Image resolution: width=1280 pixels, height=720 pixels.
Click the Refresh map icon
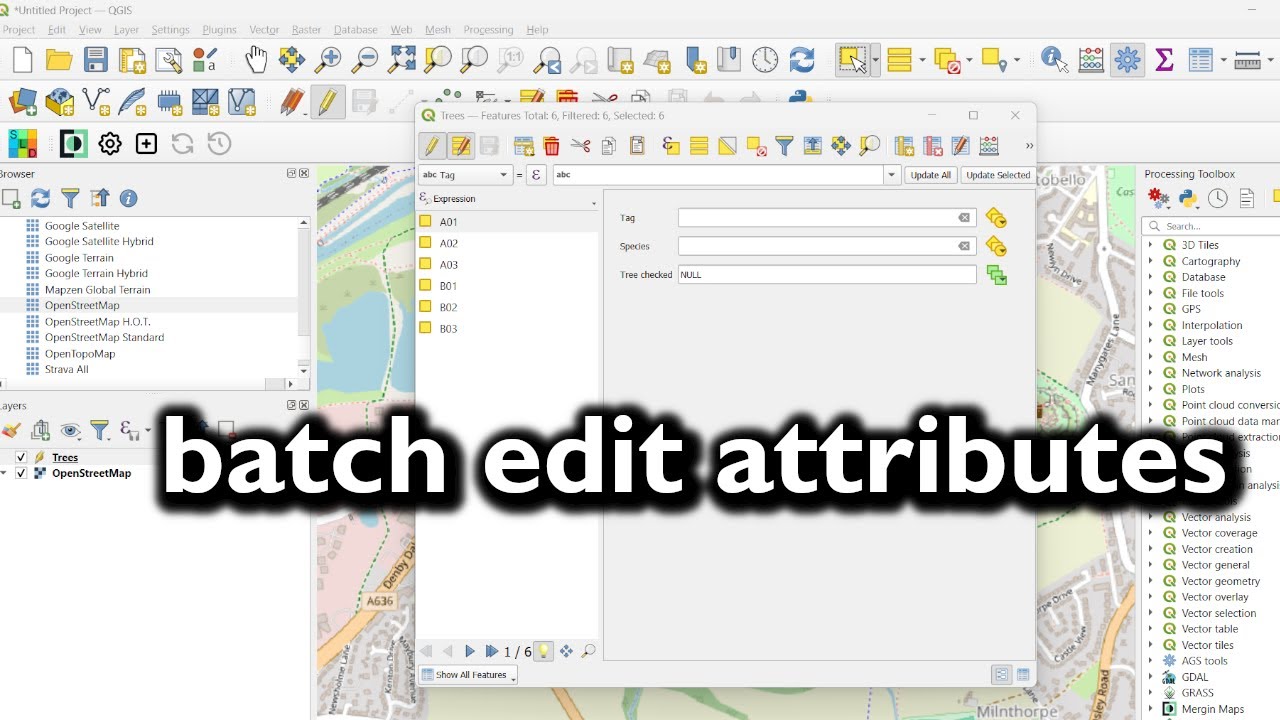(802, 60)
